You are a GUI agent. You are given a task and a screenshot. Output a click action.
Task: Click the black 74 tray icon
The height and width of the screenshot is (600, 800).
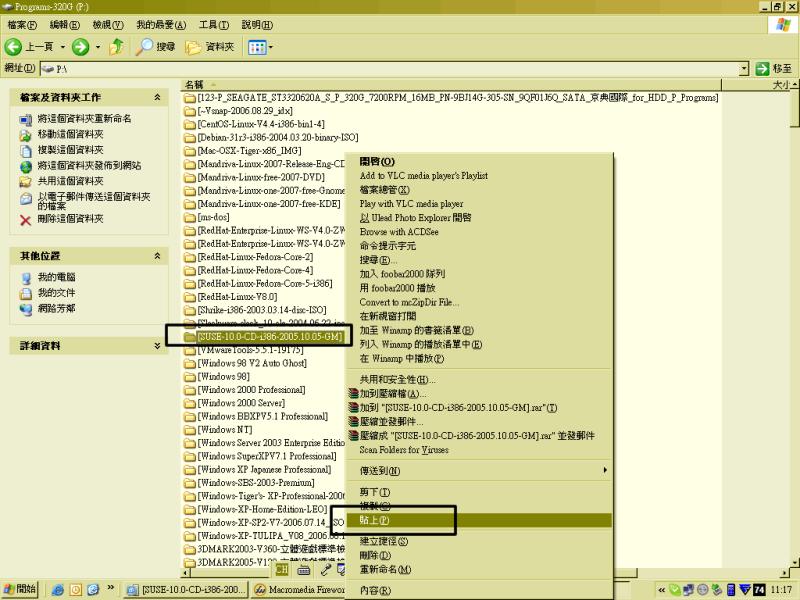[x=759, y=590]
